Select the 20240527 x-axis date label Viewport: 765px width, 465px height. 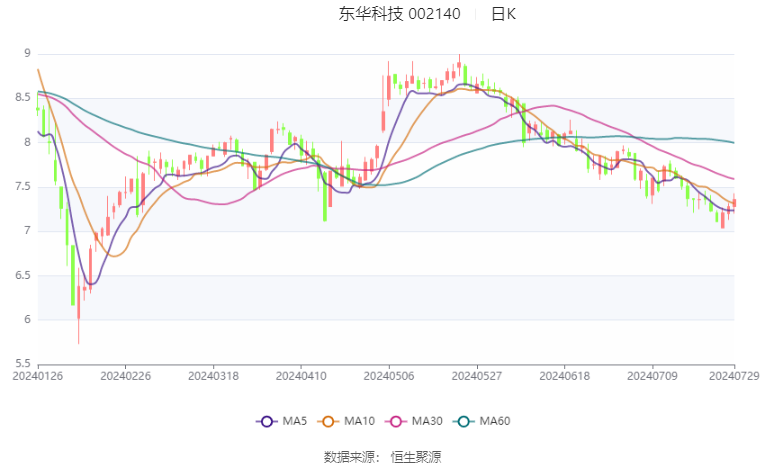(477, 376)
